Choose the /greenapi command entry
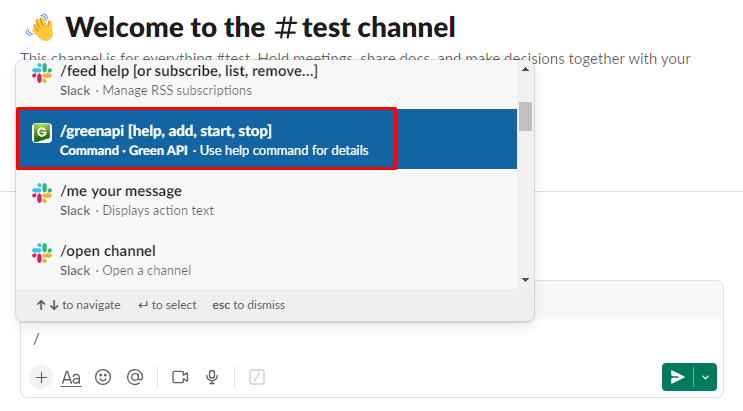 pos(207,140)
